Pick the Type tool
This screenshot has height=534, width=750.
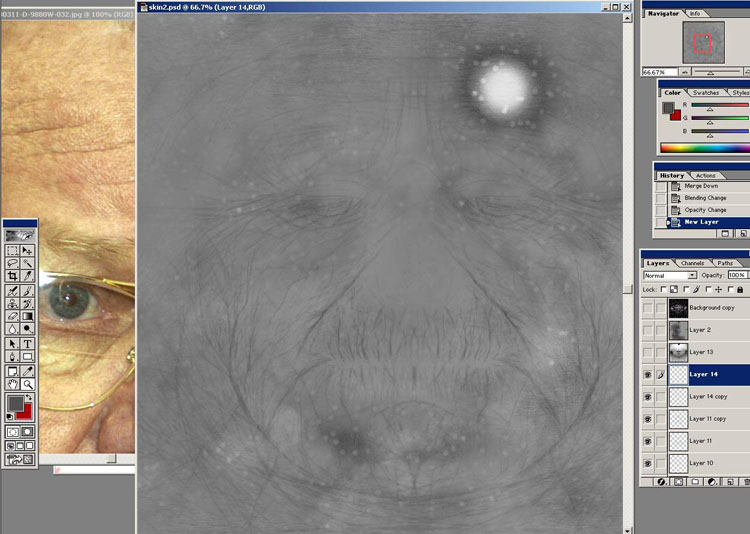(27, 343)
